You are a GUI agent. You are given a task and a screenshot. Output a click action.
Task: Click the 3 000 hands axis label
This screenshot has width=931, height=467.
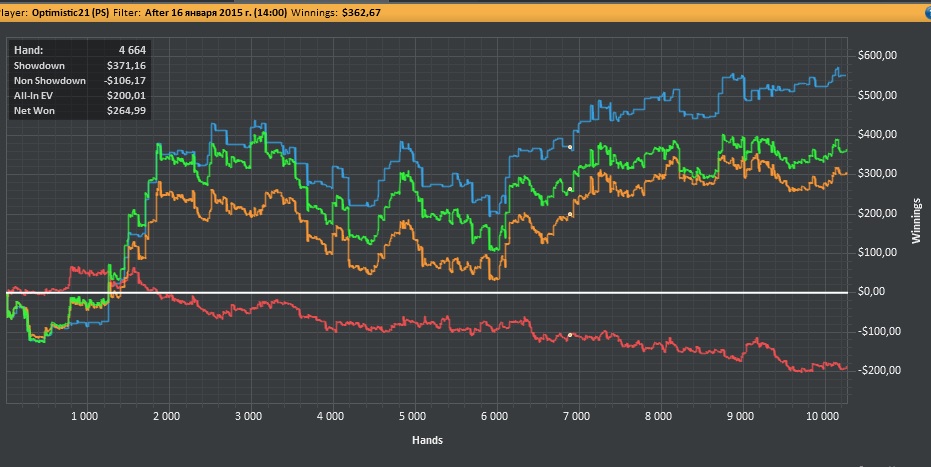point(248,417)
